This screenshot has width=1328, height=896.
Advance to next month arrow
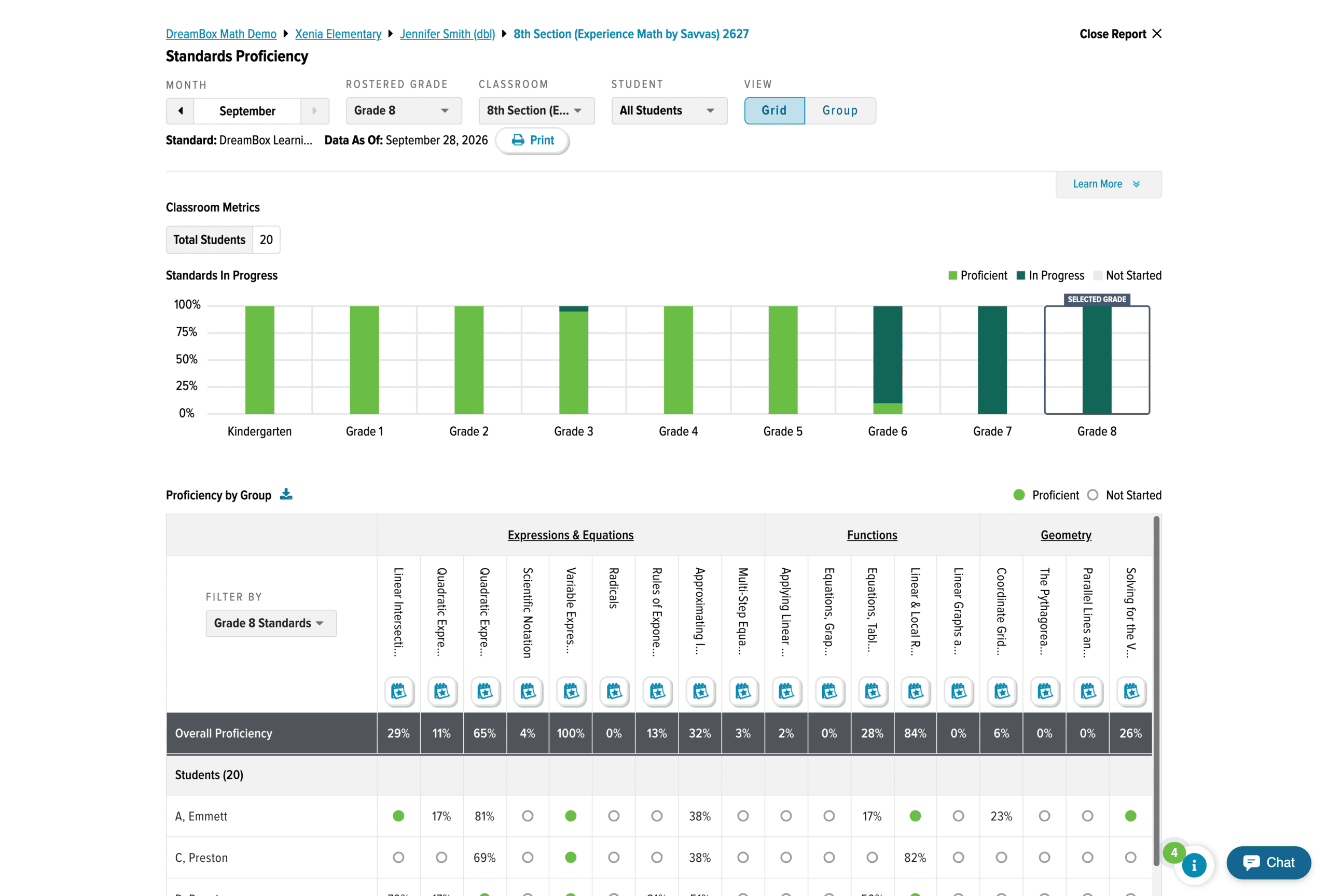point(314,111)
